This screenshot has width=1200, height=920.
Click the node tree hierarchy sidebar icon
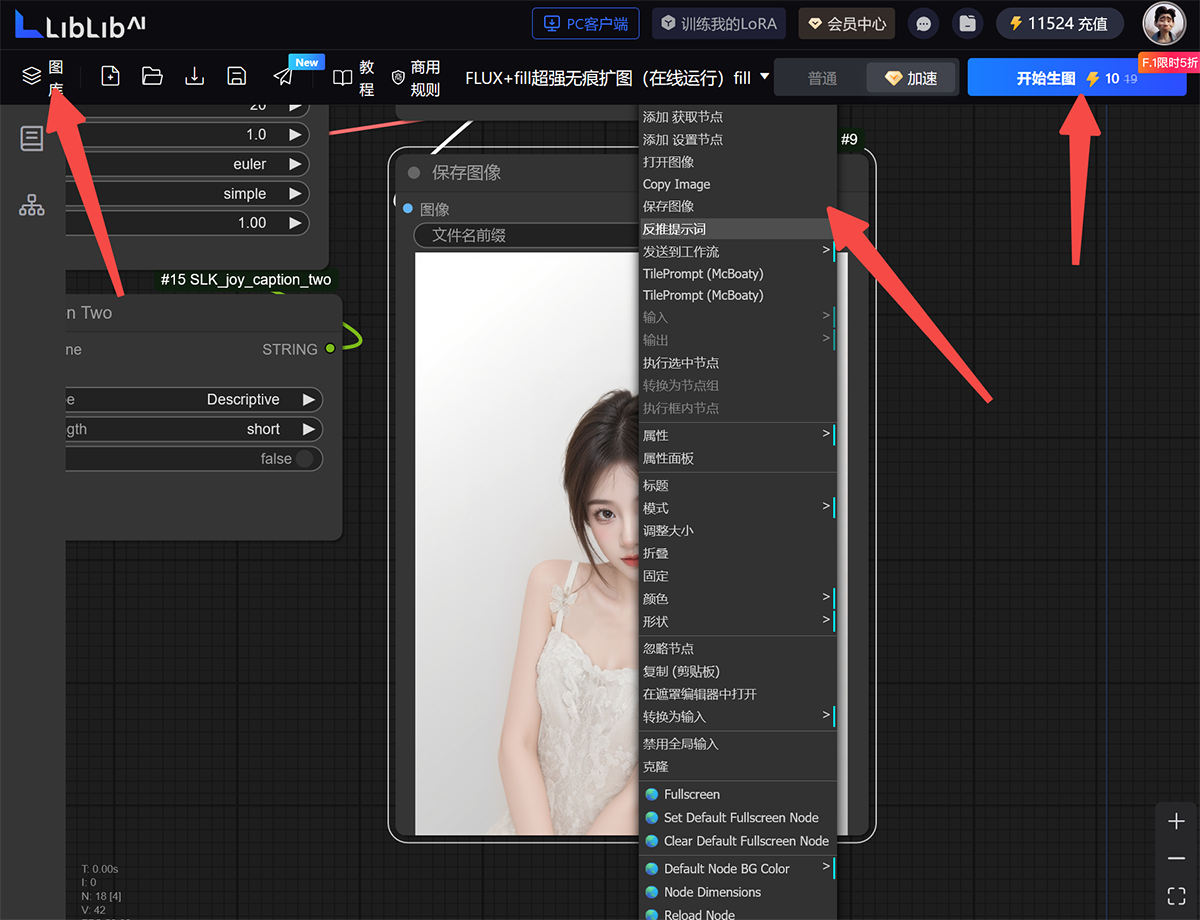[32, 205]
